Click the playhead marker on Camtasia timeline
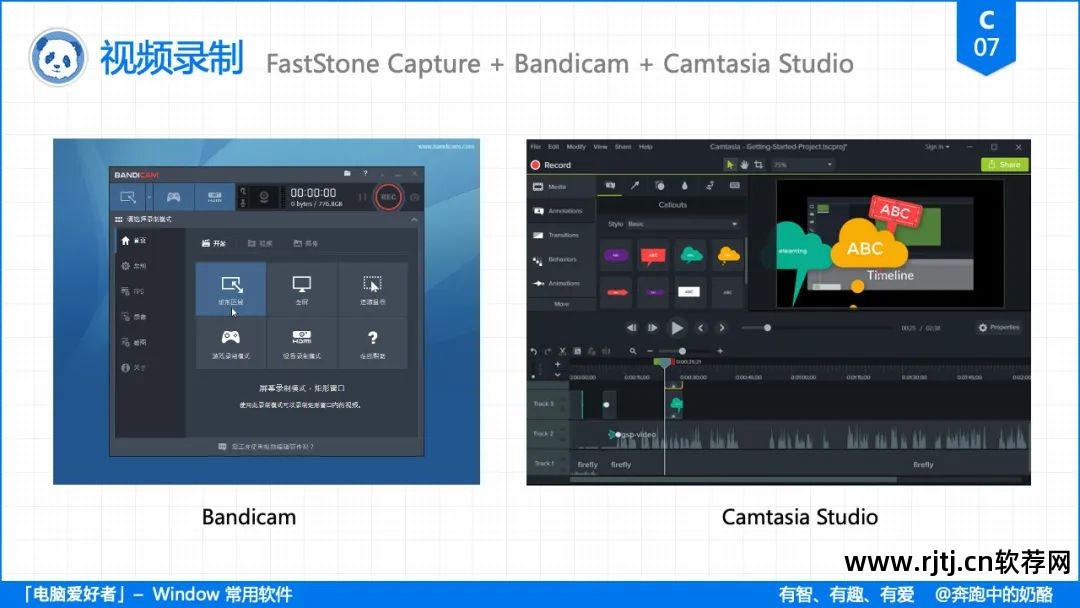 (x=664, y=362)
